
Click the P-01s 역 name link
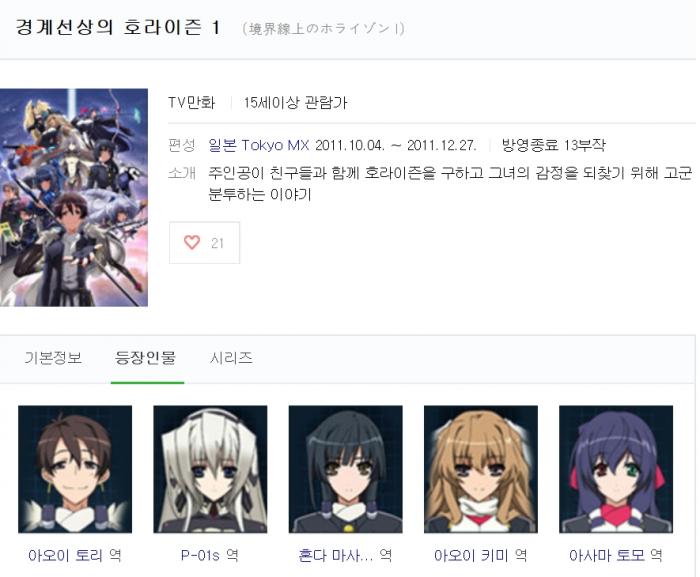click(x=210, y=555)
